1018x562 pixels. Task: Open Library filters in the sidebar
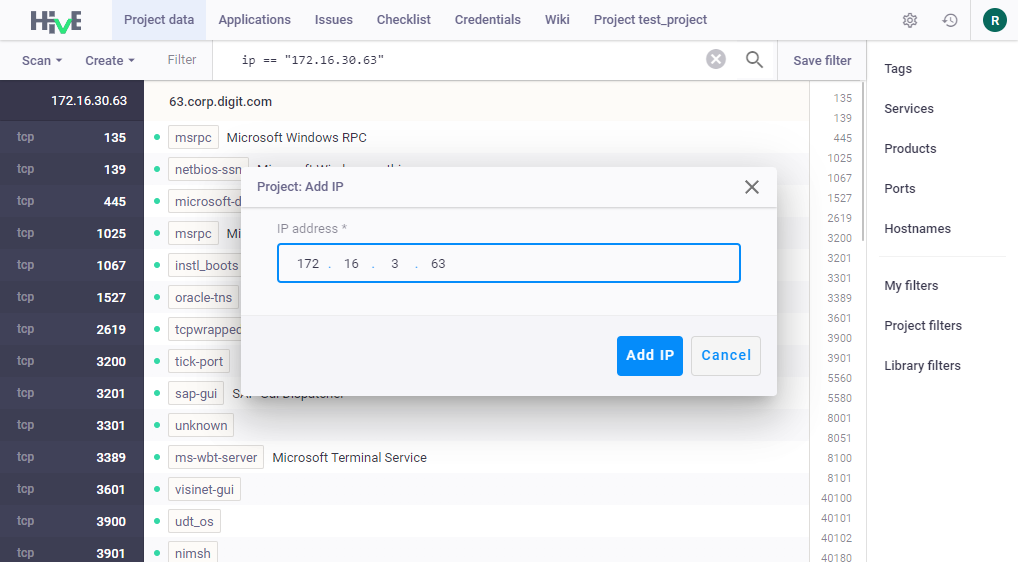(x=922, y=366)
